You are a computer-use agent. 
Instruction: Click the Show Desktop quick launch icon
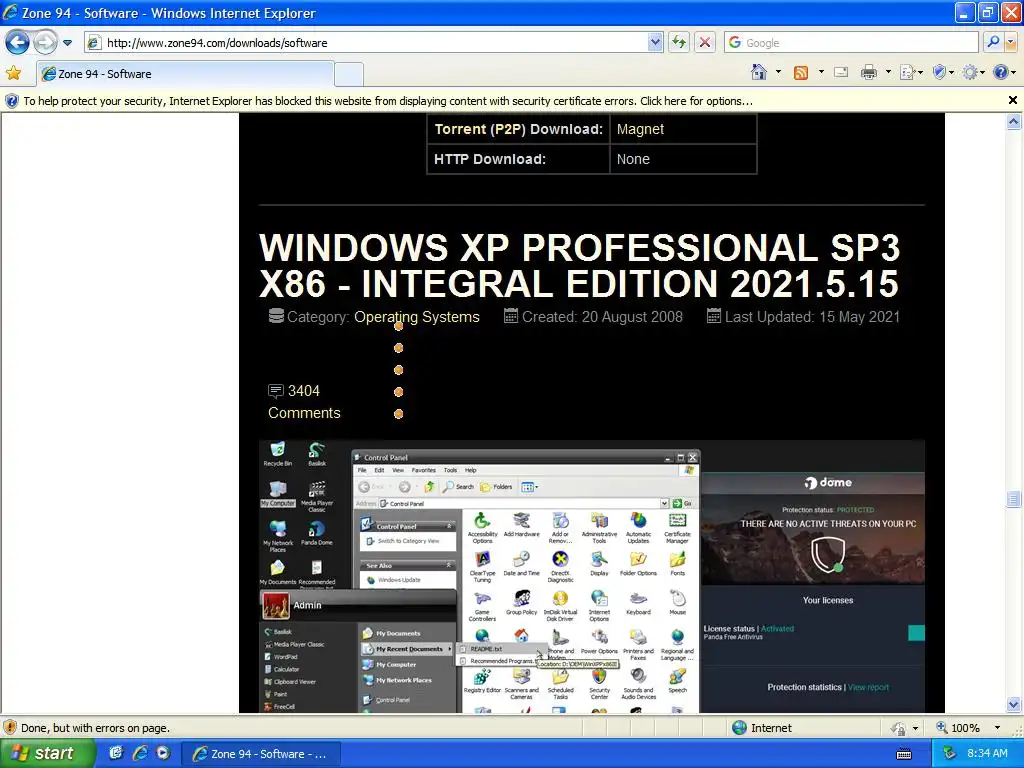pos(116,754)
